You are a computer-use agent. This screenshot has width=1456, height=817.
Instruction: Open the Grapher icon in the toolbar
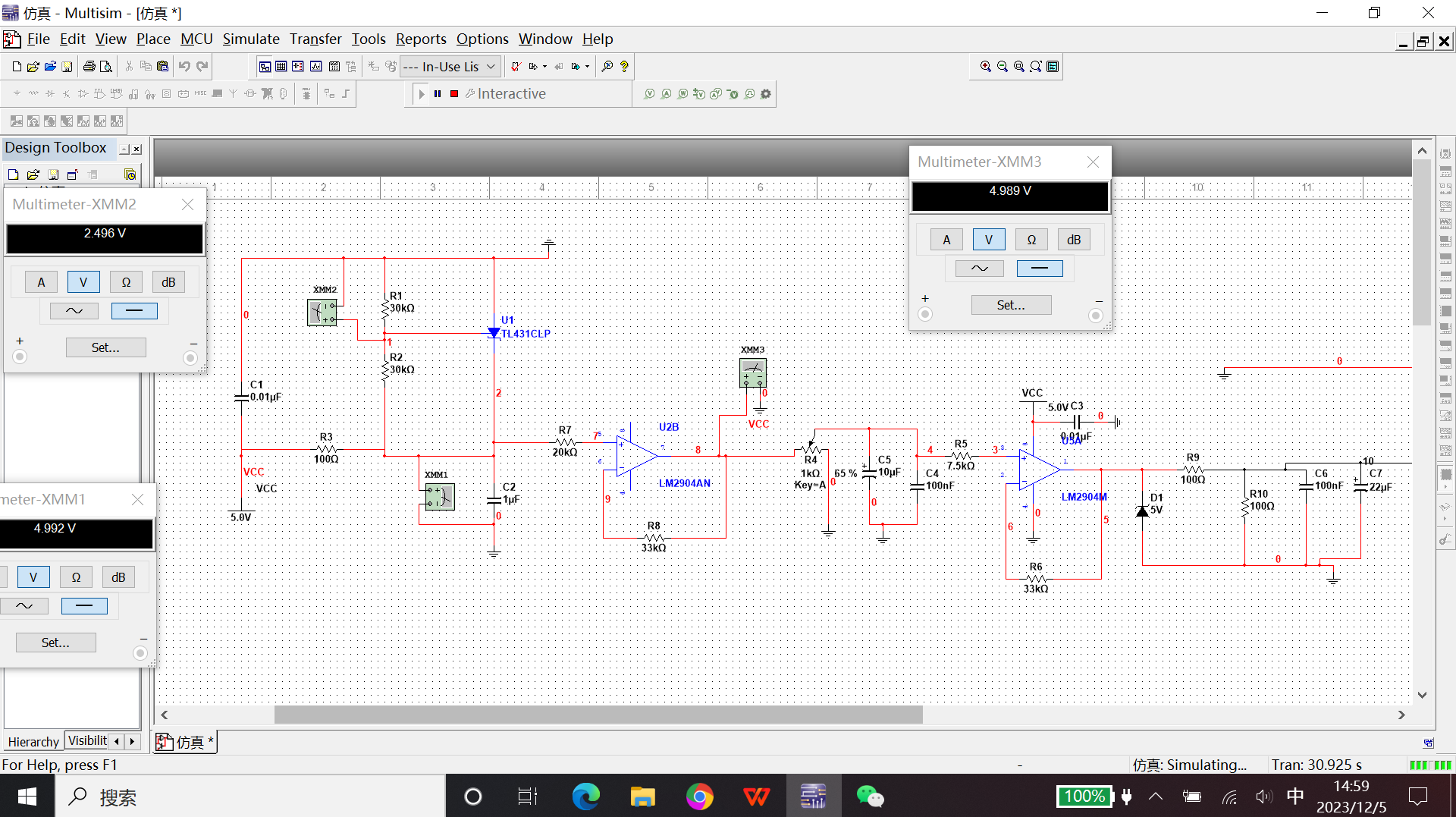tap(316, 67)
